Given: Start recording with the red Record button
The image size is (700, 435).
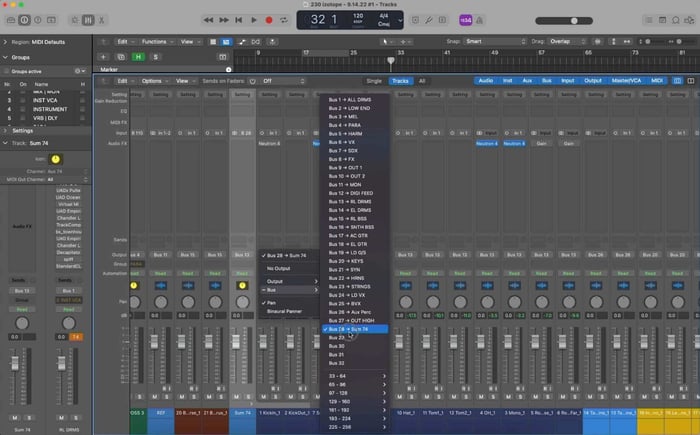Looking at the screenshot, I should [269, 20].
